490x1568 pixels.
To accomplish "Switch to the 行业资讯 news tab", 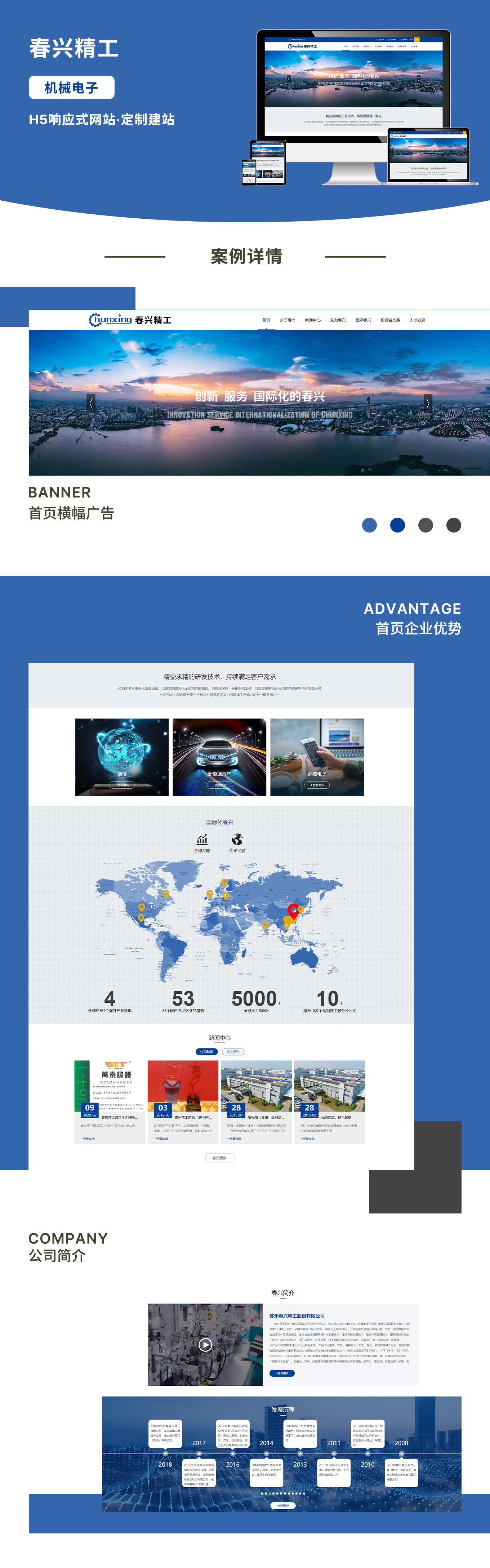I will [233, 1052].
